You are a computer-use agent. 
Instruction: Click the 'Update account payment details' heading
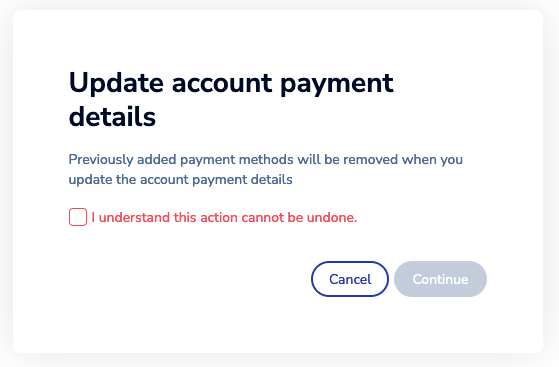pyautogui.click(x=231, y=99)
